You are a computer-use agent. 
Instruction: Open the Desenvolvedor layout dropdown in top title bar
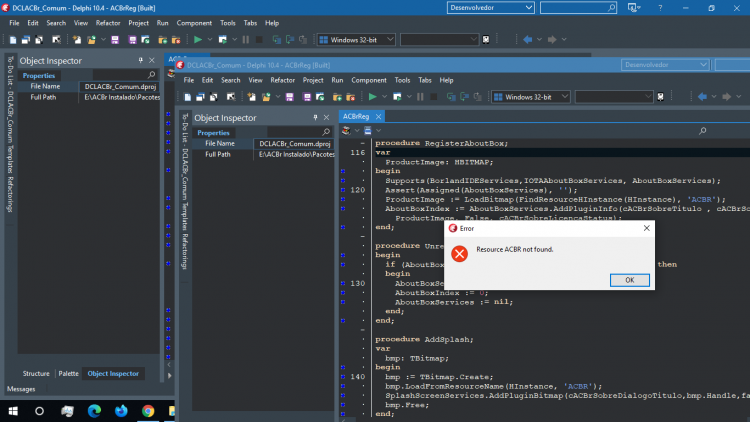click(490, 8)
